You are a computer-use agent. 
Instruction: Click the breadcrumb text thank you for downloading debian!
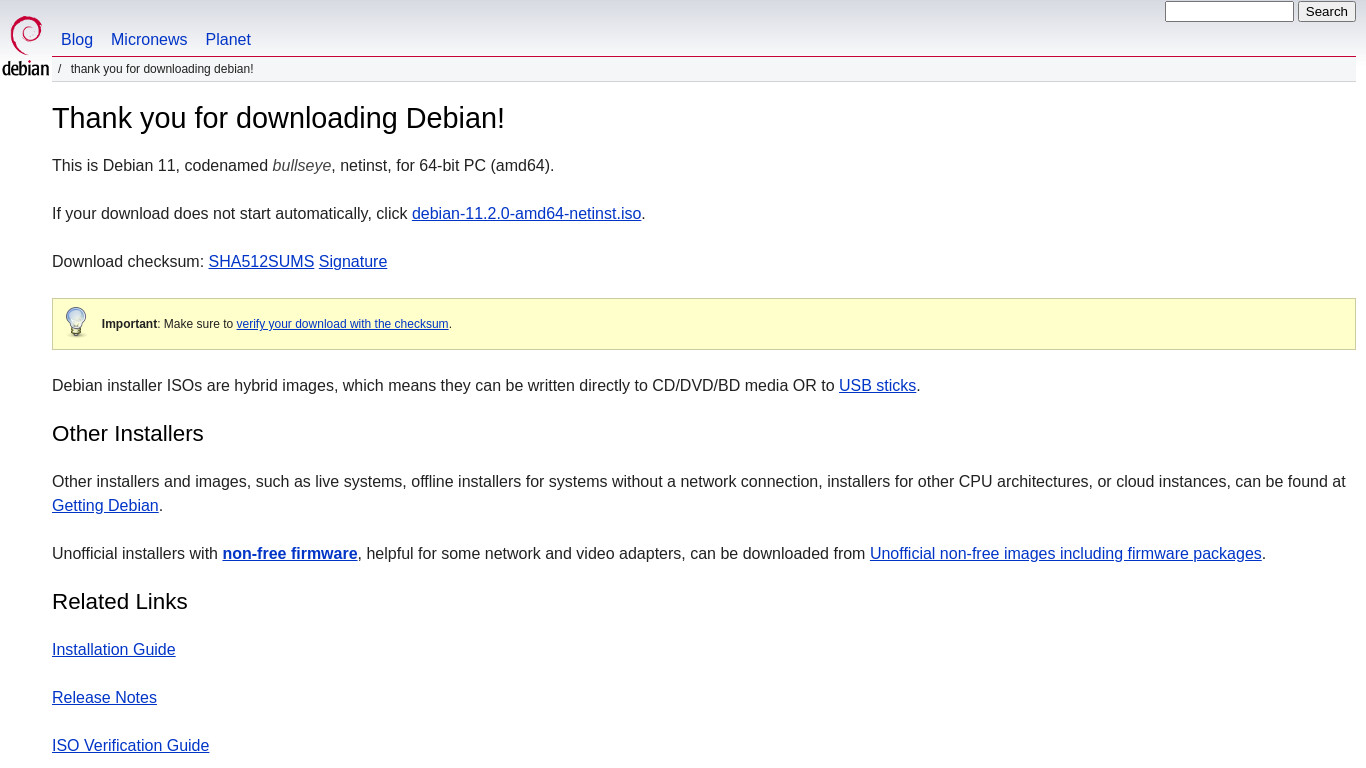click(162, 69)
